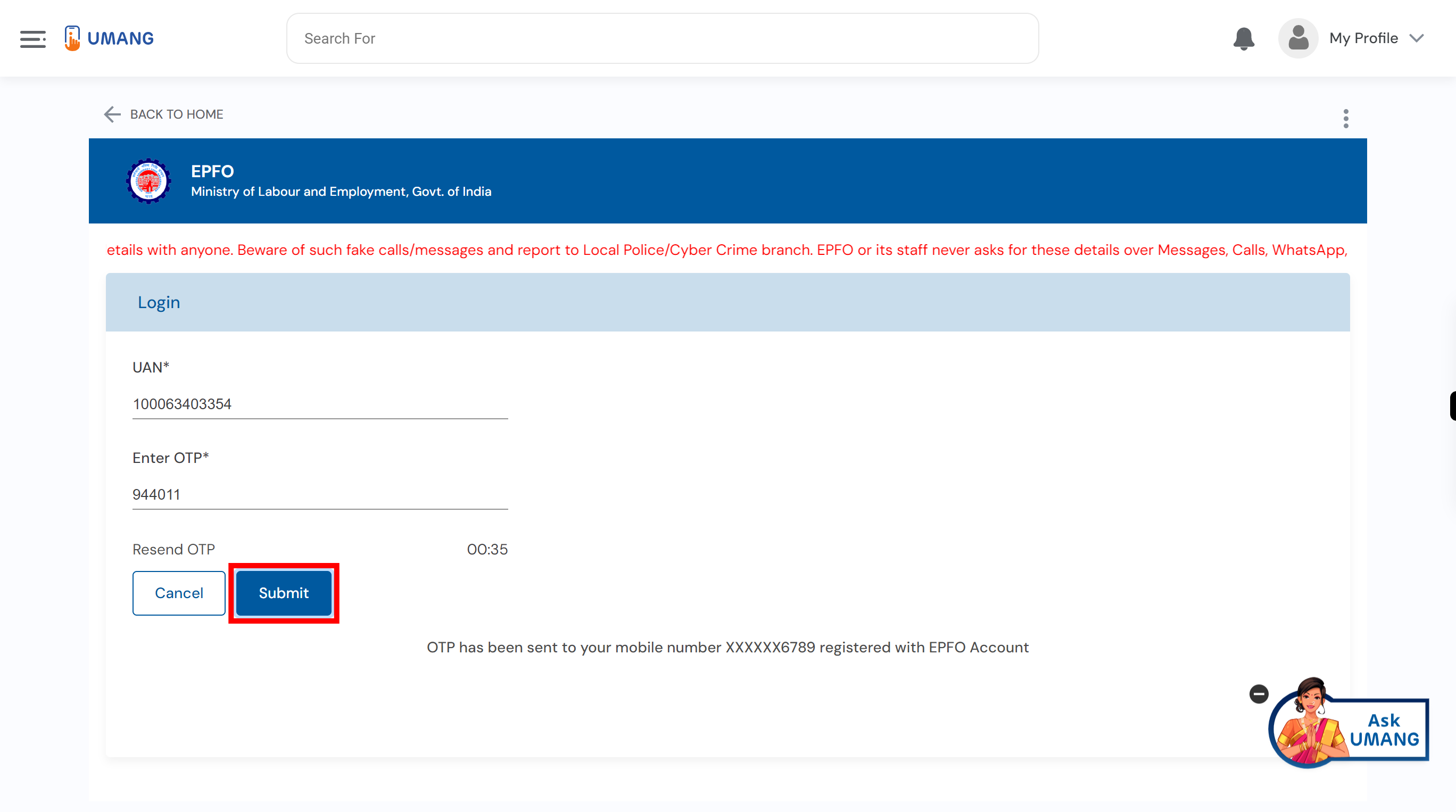Screen dimensions: 1456x812
Task: Click the hamburger menu icon
Action: [x=33, y=38]
